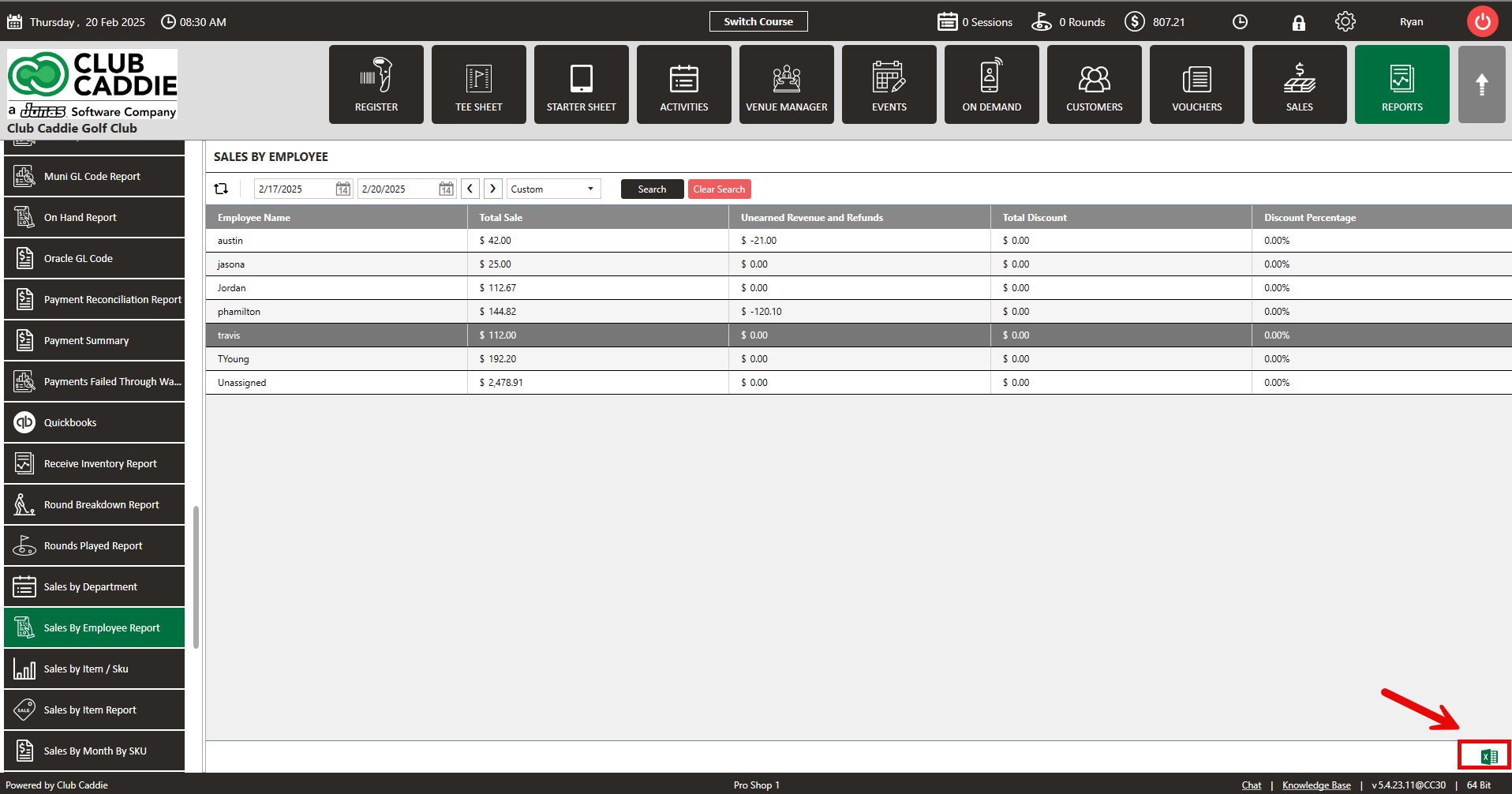Open the Knowledge Base link
The image size is (1512, 794).
click(1316, 785)
